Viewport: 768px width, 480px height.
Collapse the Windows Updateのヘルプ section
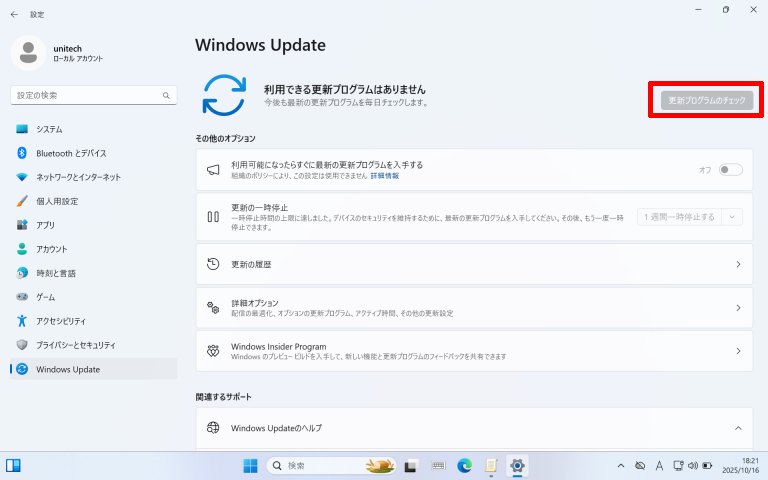(x=738, y=428)
